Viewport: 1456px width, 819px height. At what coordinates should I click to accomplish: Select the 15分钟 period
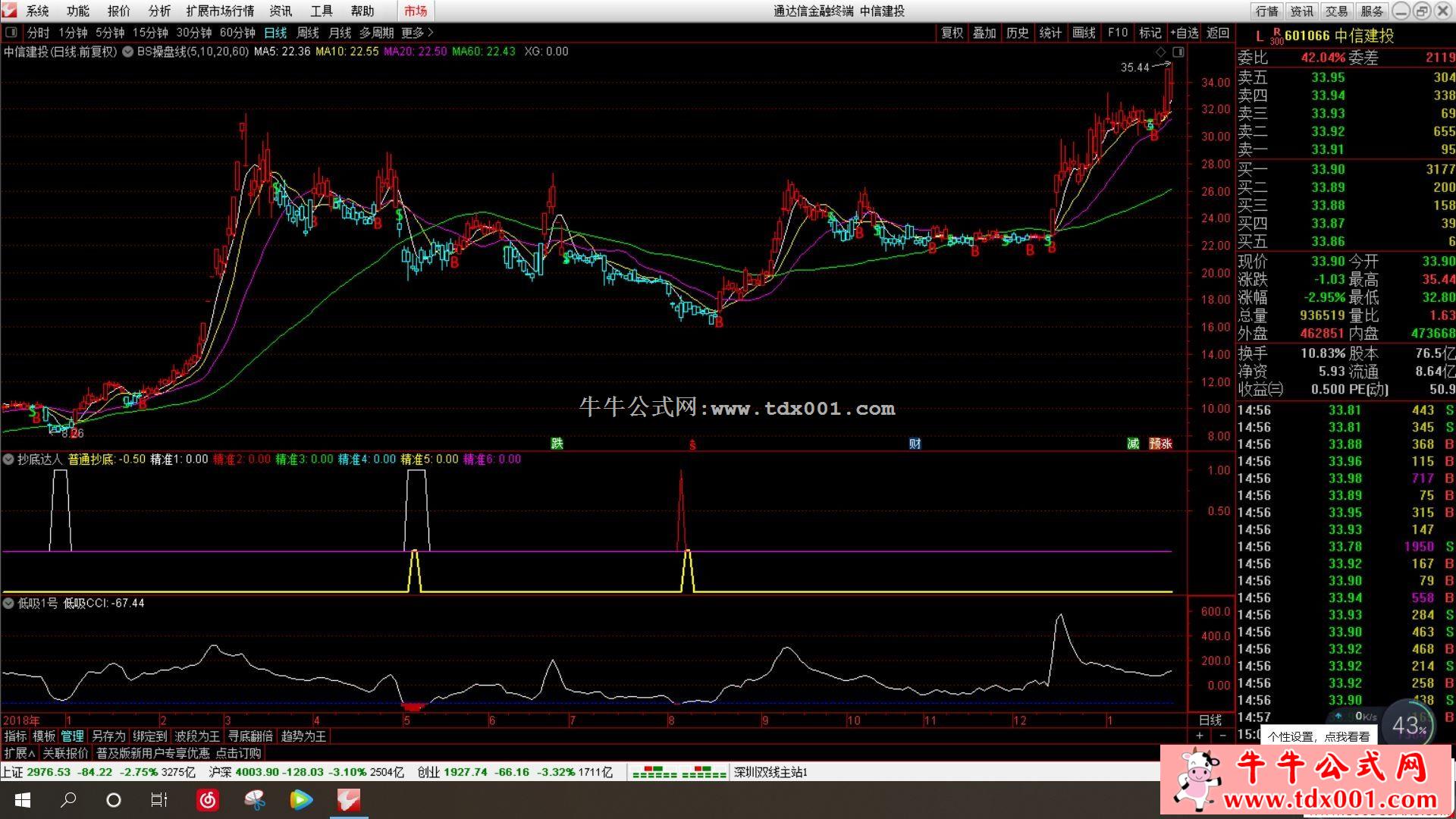tap(150, 33)
